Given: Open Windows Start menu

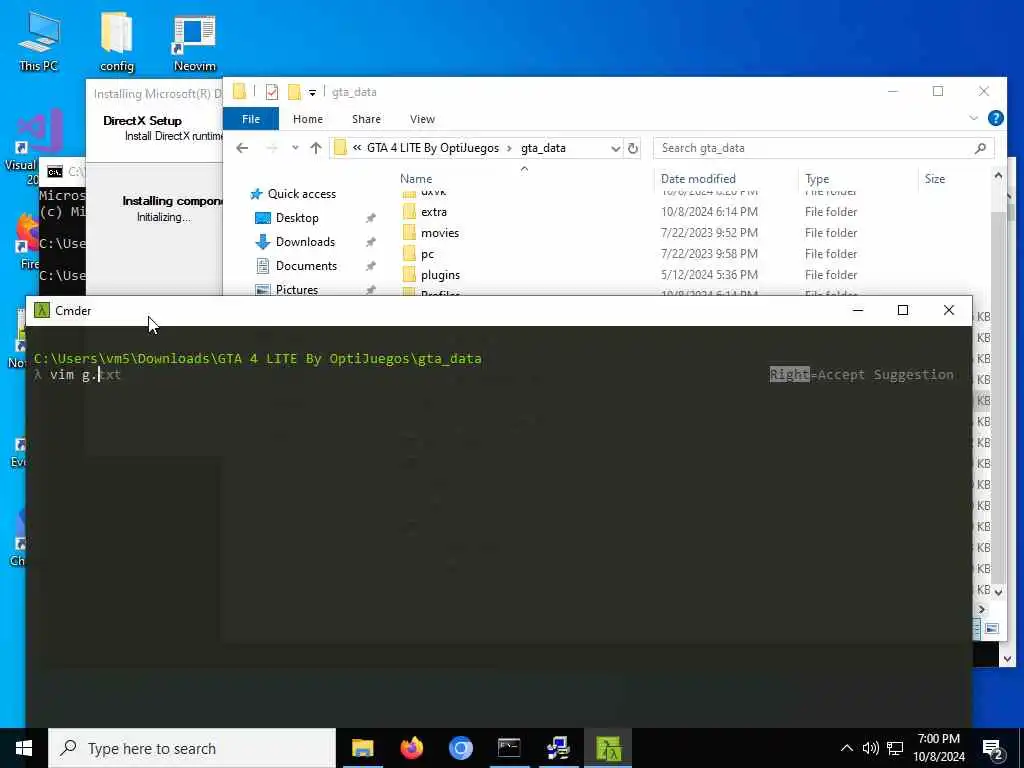Looking at the screenshot, I should 24,748.
